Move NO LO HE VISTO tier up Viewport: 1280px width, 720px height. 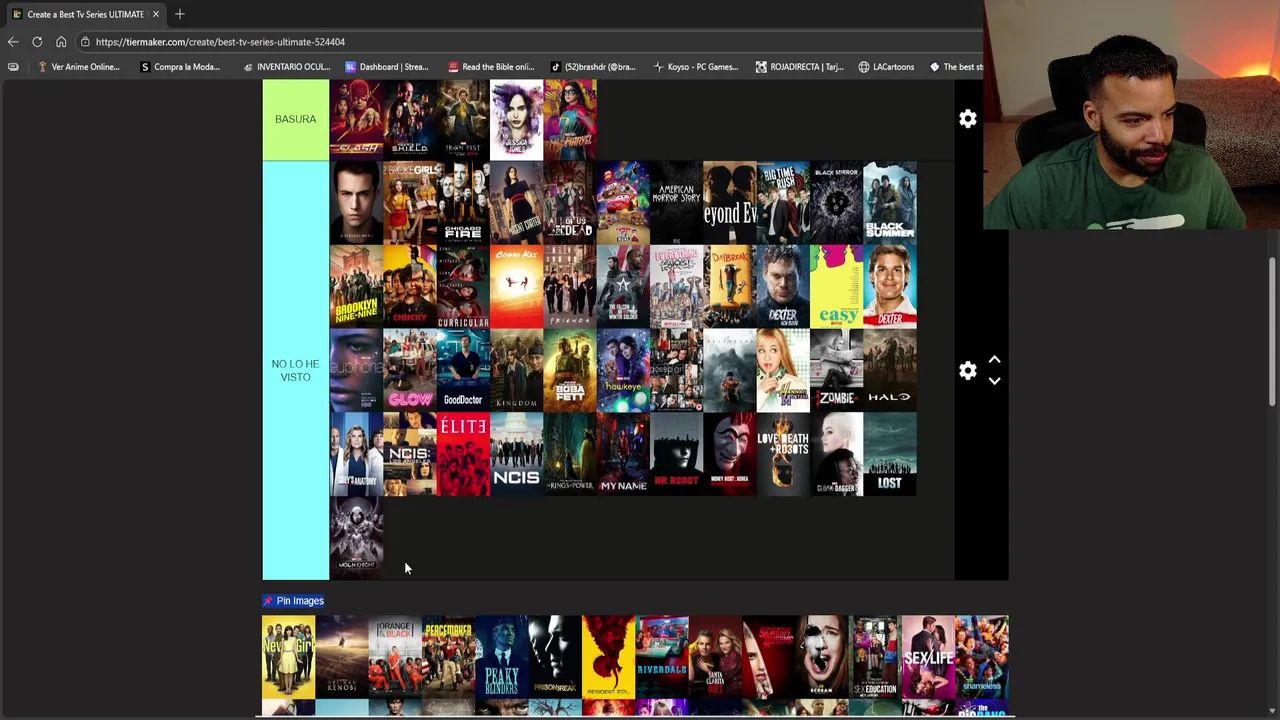(x=994, y=359)
